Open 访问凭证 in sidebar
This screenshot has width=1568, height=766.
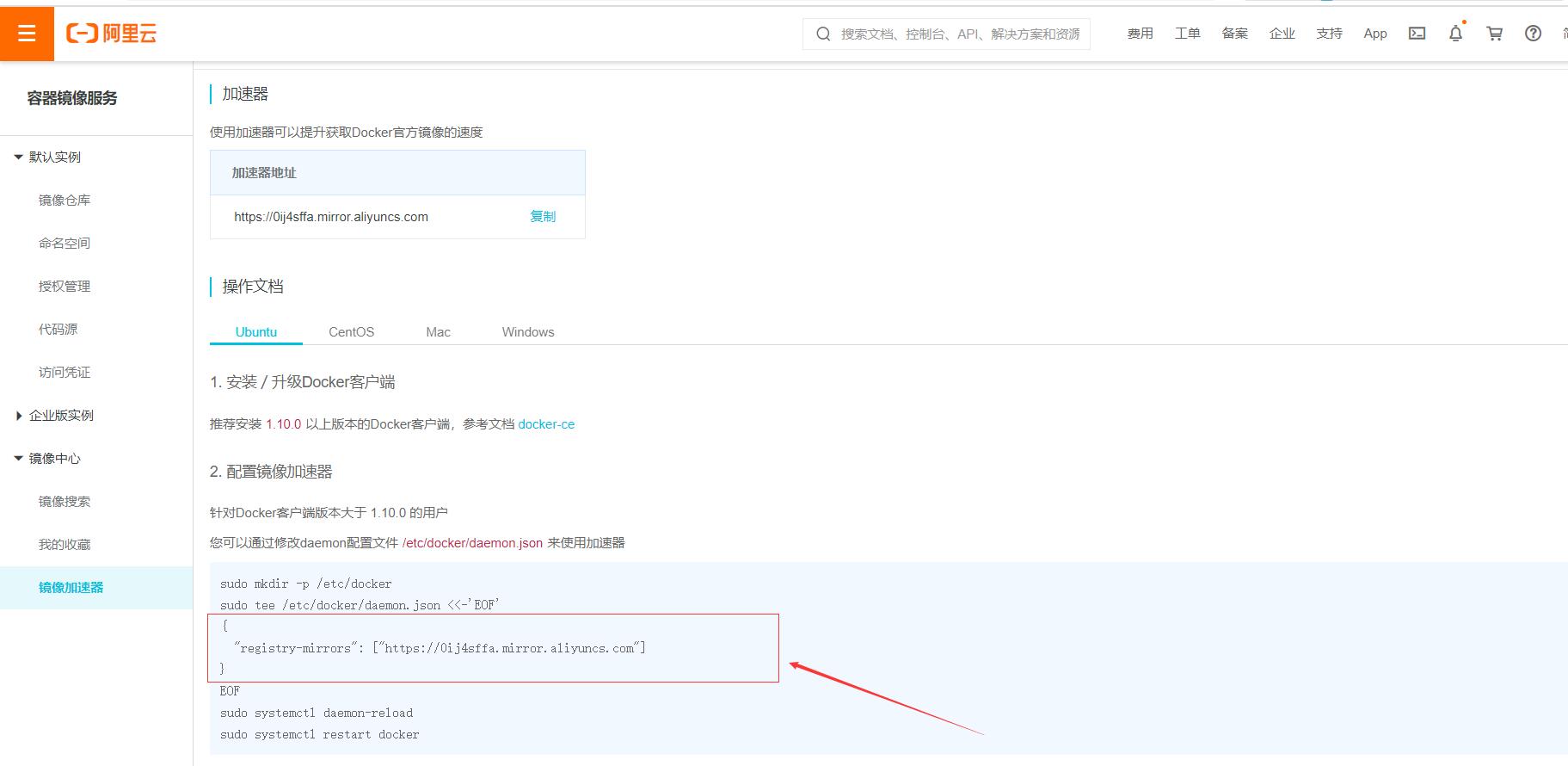pos(65,372)
